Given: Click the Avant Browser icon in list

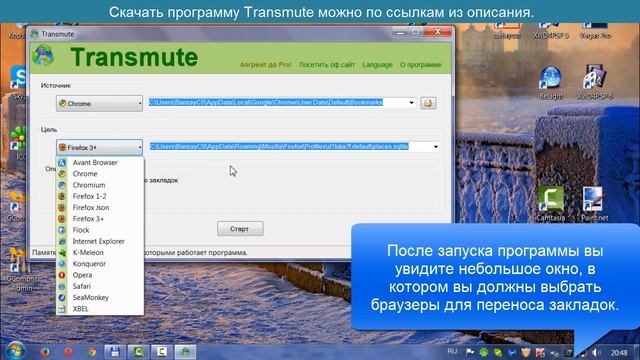Looking at the screenshot, I should (62, 162).
